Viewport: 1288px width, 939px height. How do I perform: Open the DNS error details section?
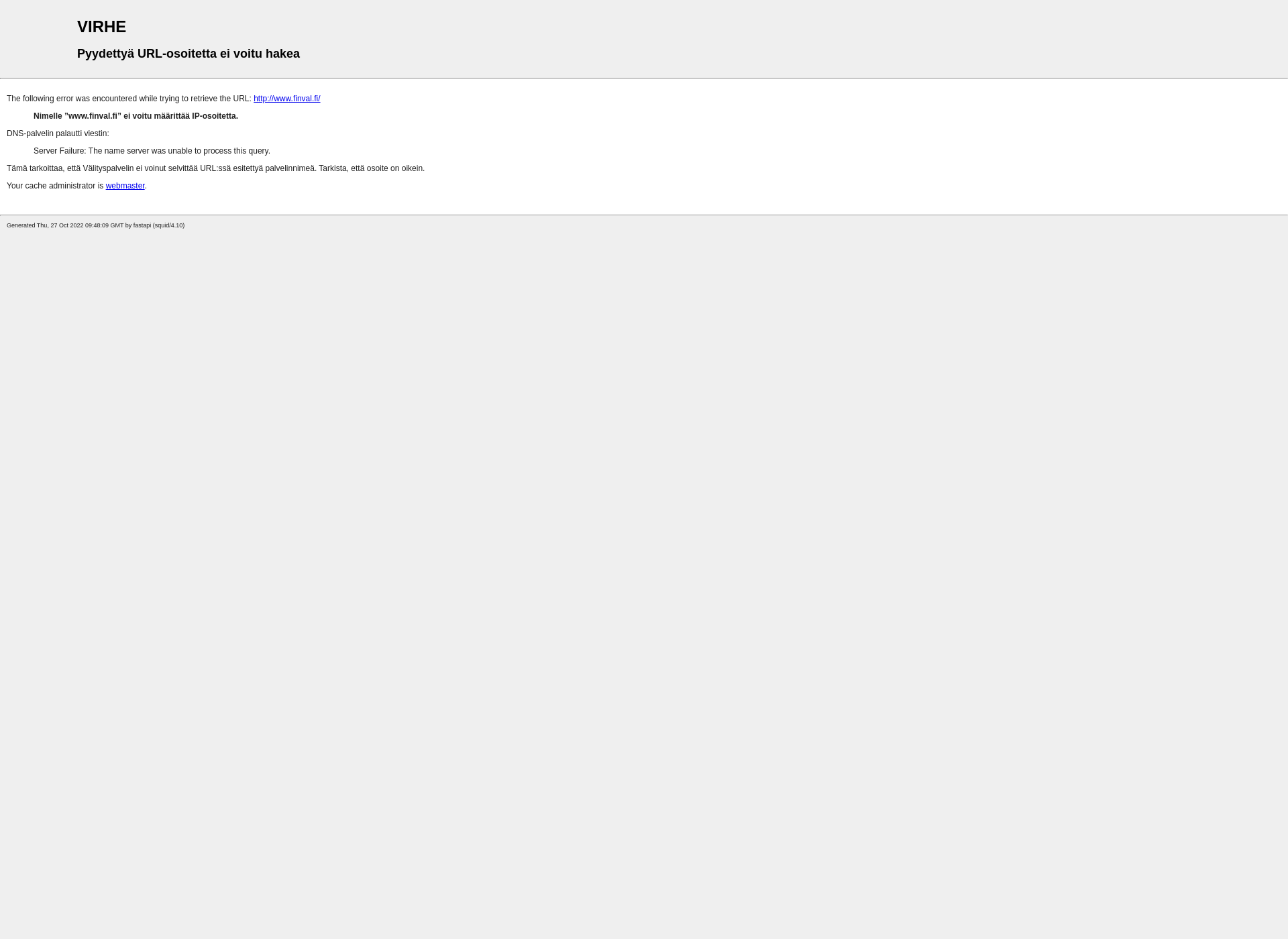(x=57, y=133)
